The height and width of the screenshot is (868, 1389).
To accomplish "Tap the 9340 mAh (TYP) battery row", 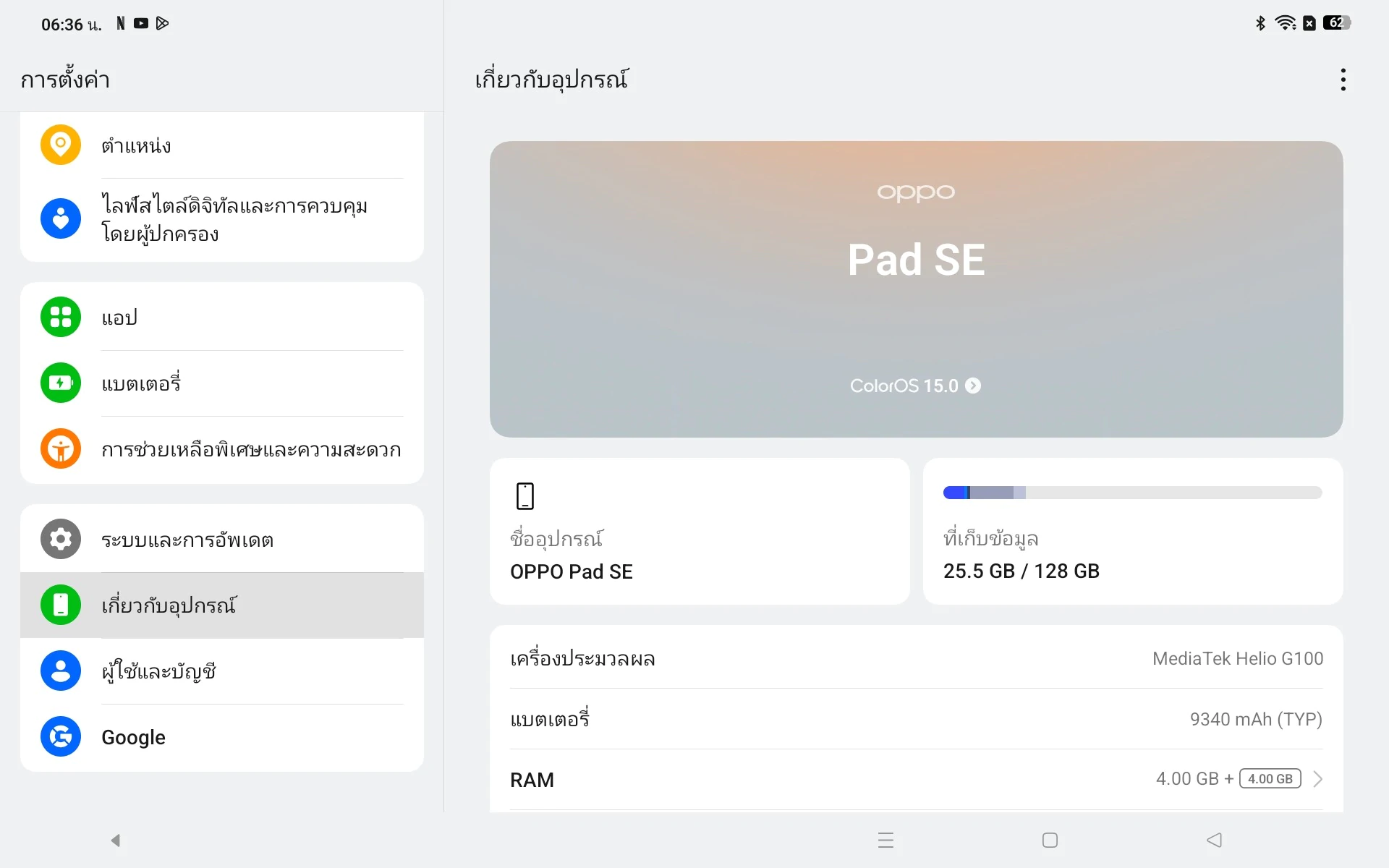I will click(x=916, y=719).
